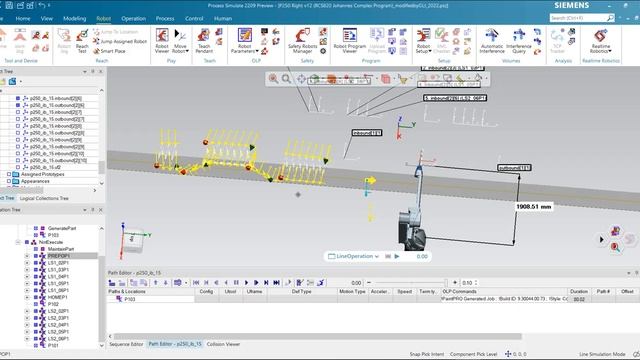Click add operation icon in Path Editor toolbar

point(112,282)
